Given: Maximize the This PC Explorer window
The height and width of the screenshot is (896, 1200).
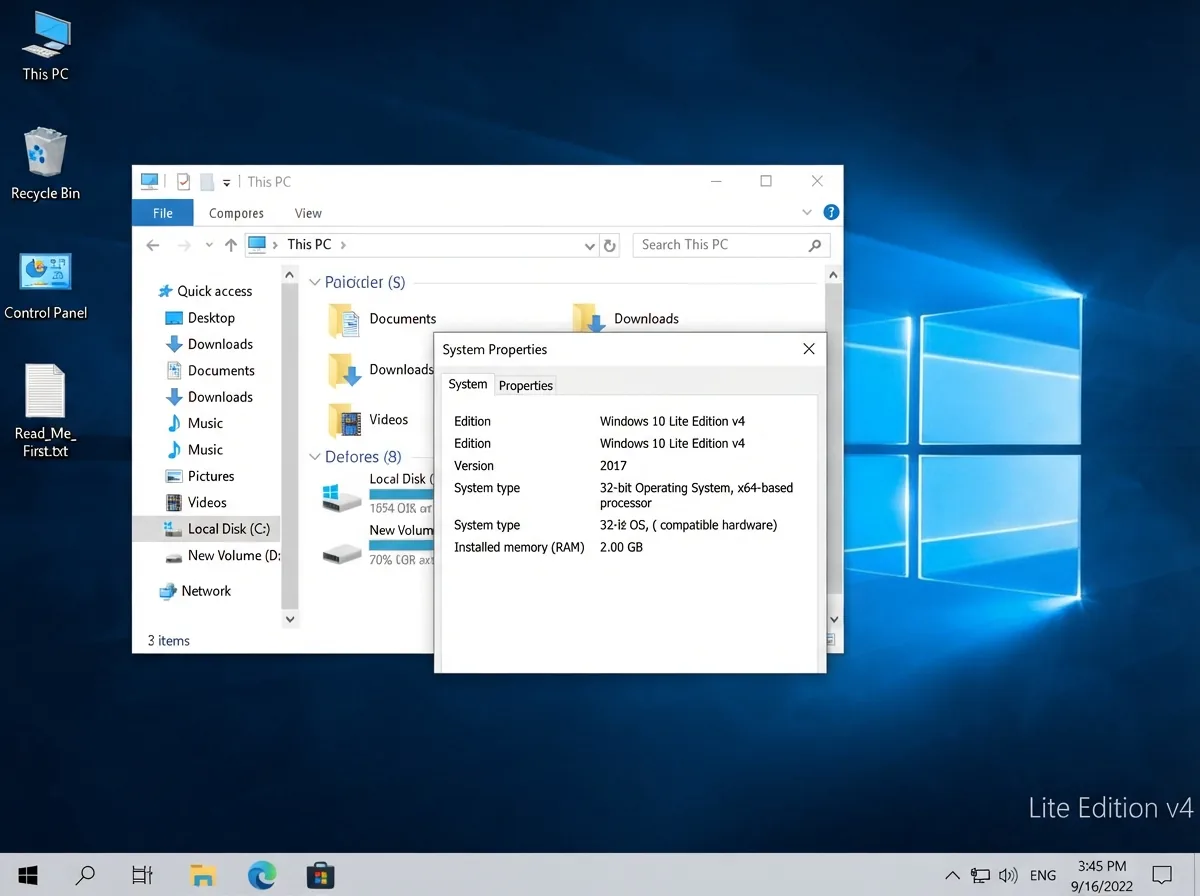Looking at the screenshot, I should (x=766, y=181).
